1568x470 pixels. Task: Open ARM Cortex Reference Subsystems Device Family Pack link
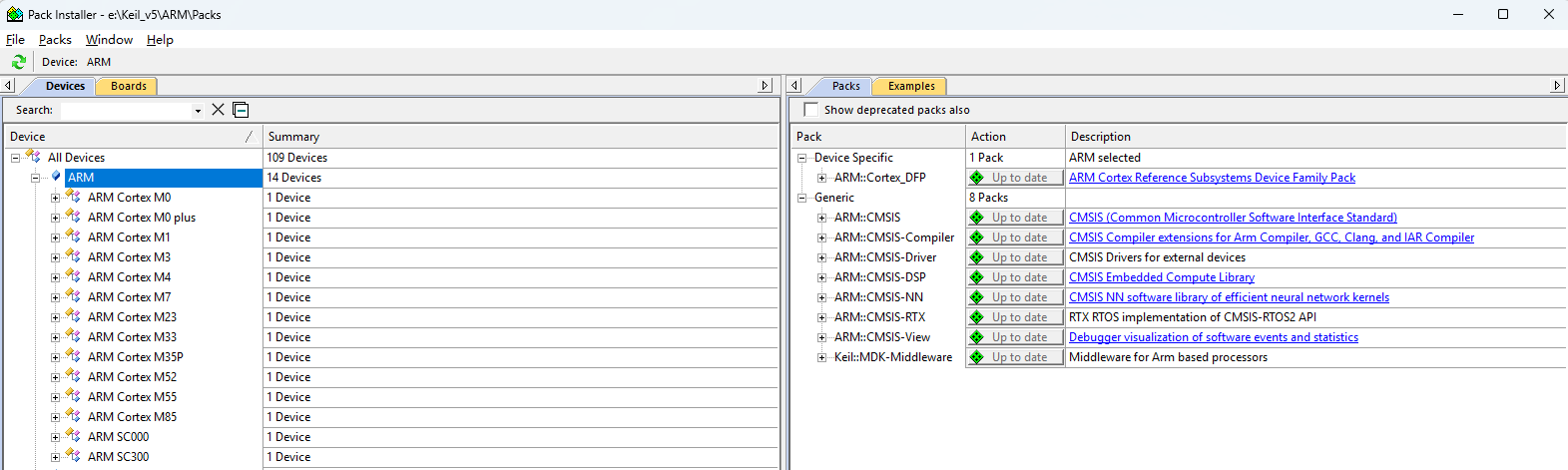[1212, 178]
